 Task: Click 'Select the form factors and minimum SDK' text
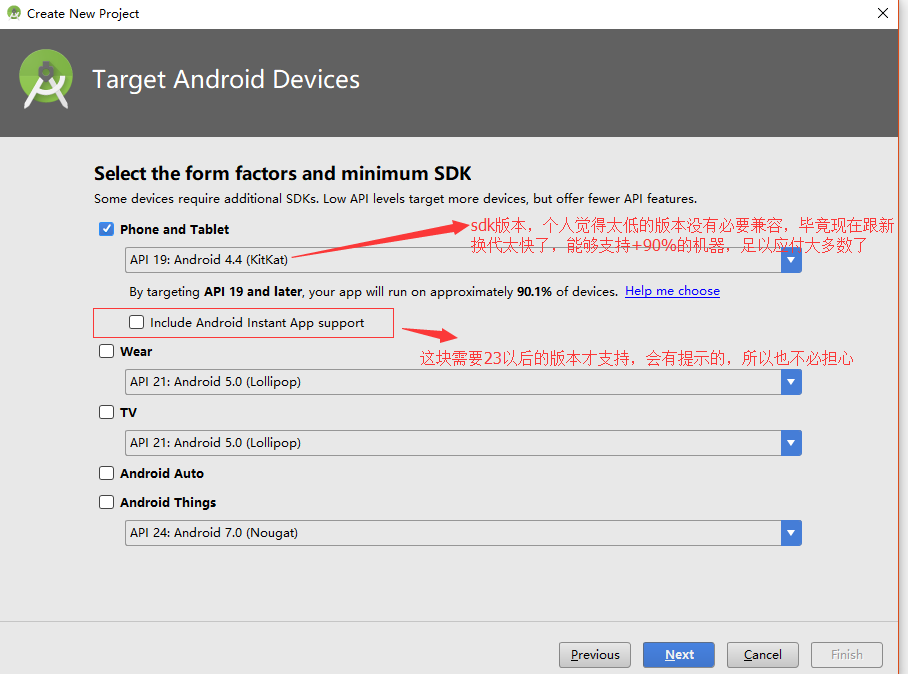point(283,174)
